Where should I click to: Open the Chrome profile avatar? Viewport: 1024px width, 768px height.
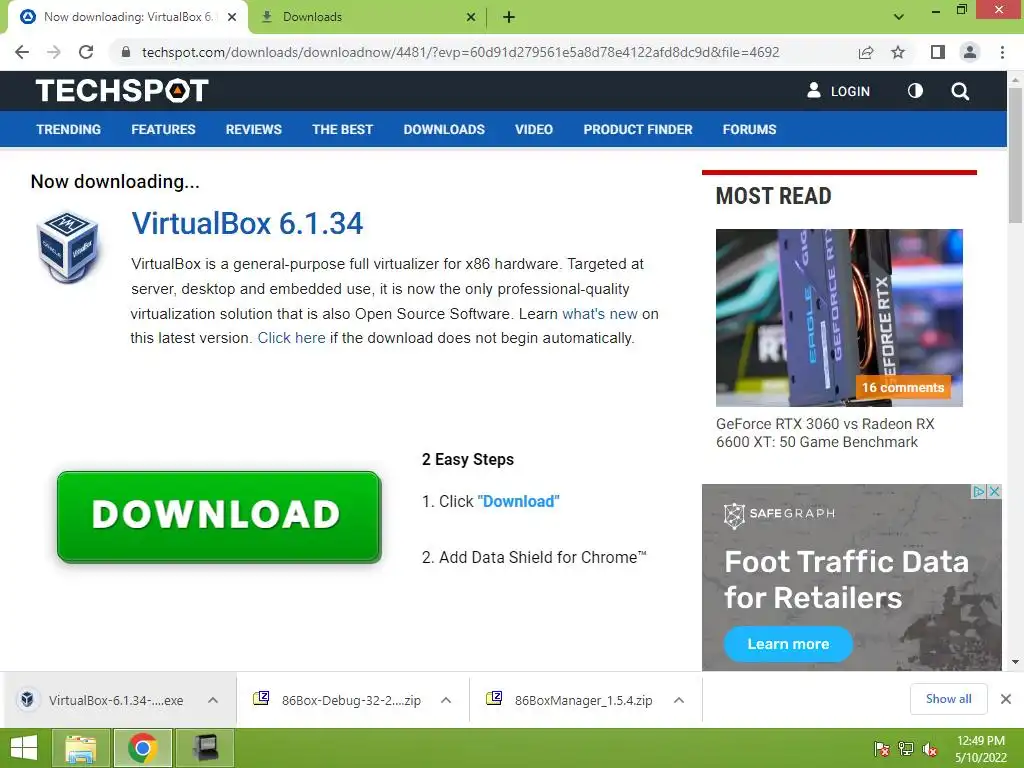(970, 52)
